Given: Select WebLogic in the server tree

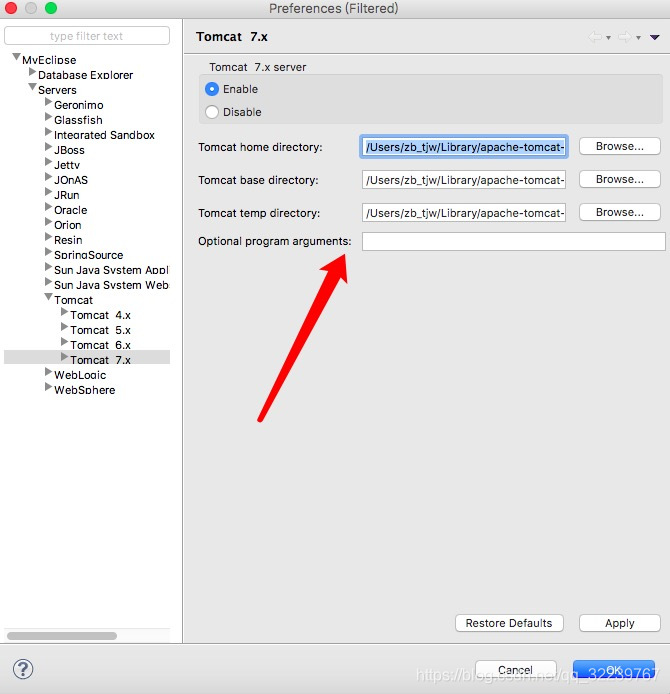Looking at the screenshot, I should click(80, 375).
